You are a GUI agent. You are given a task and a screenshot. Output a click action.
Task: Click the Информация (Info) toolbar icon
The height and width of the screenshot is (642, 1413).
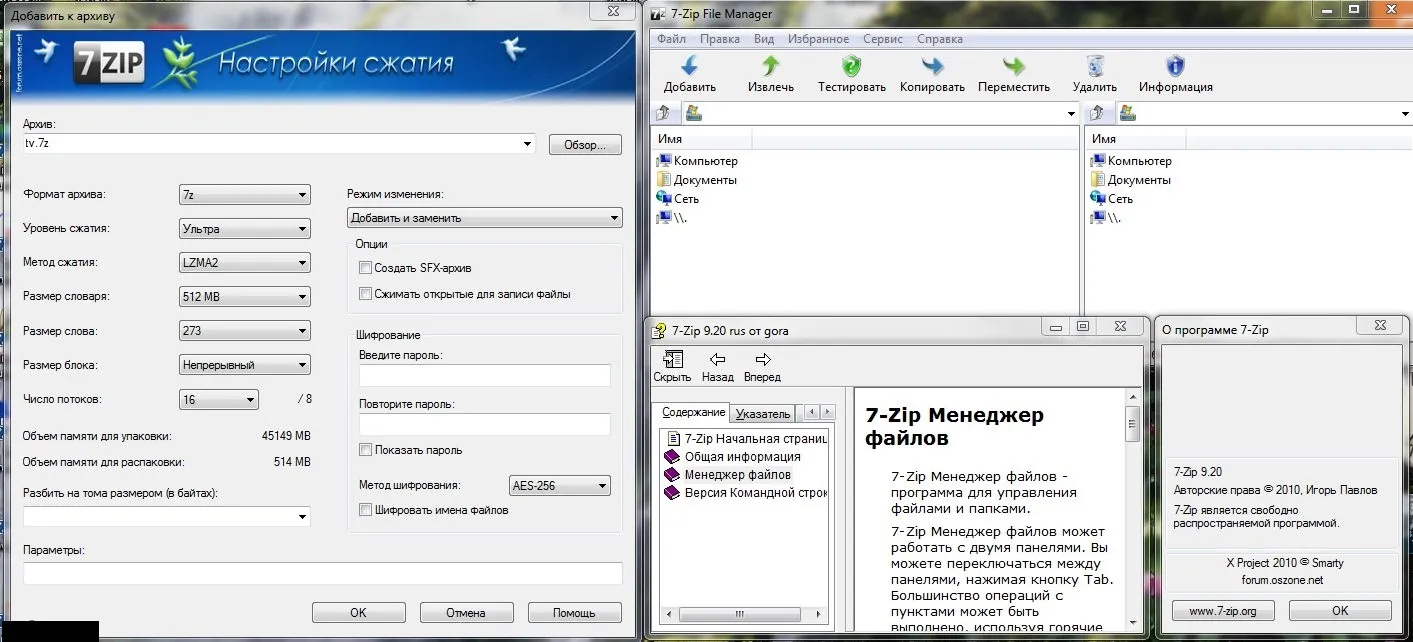tap(1175, 67)
